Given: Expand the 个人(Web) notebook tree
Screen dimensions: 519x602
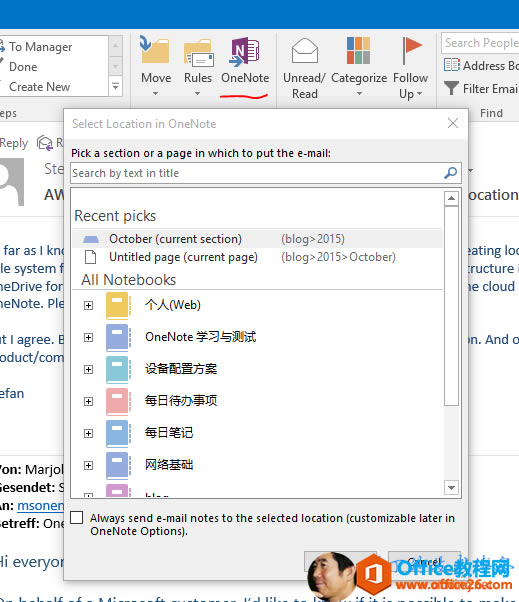Looking at the screenshot, I should coord(88,305).
